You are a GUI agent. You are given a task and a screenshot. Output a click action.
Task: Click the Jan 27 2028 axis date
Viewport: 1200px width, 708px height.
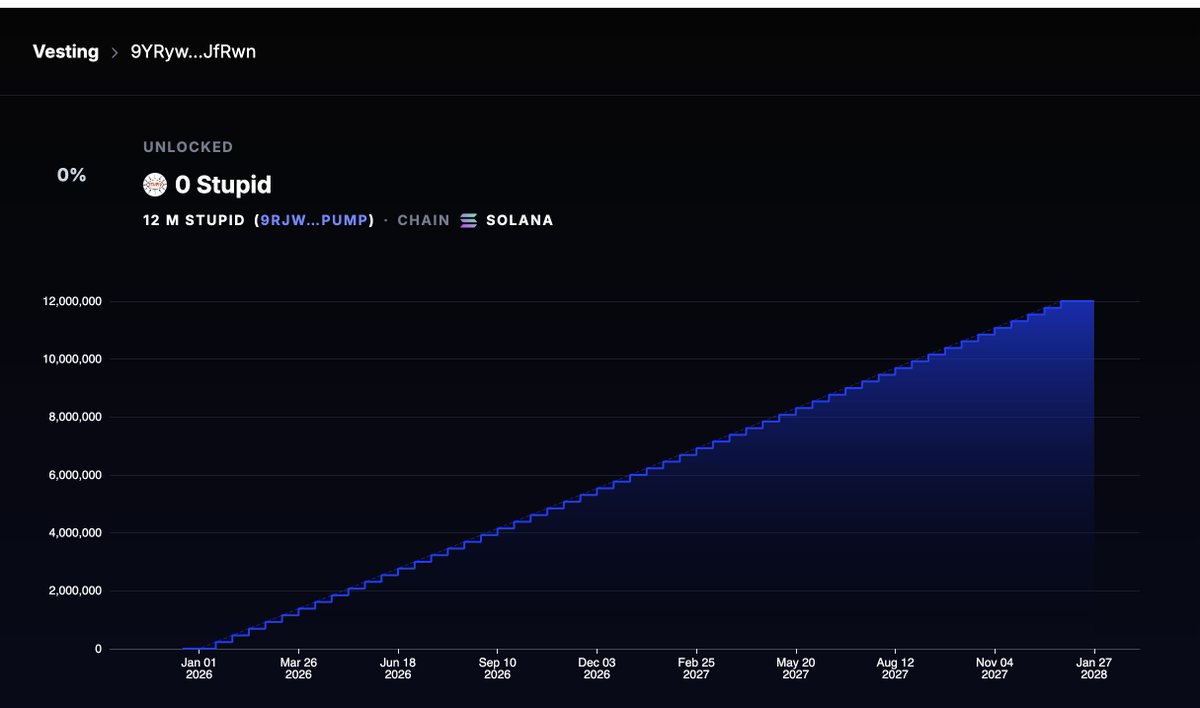pyautogui.click(x=1094, y=668)
